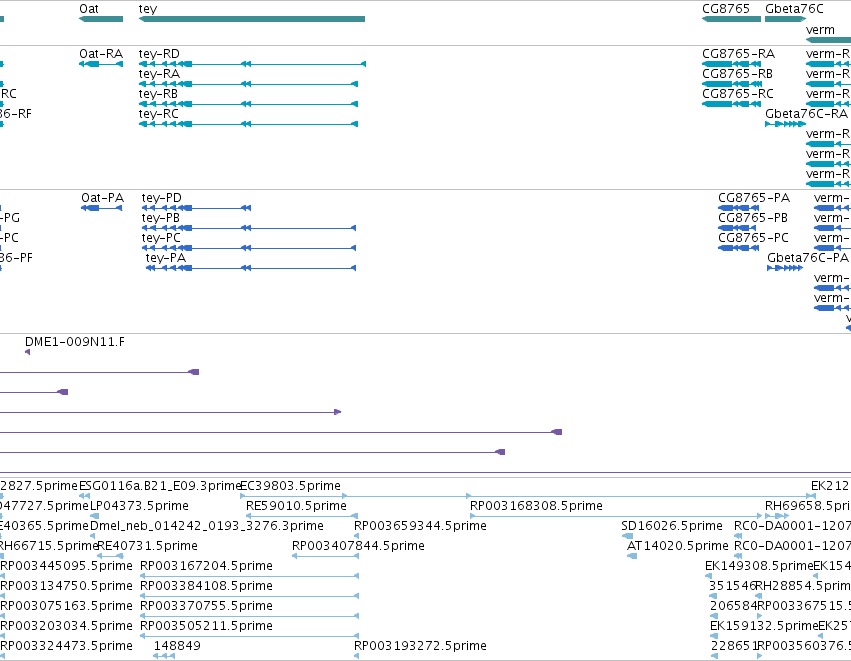This screenshot has width=851, height=661.
Task: Click the CG8765-PB protein label
Action: 753,218
